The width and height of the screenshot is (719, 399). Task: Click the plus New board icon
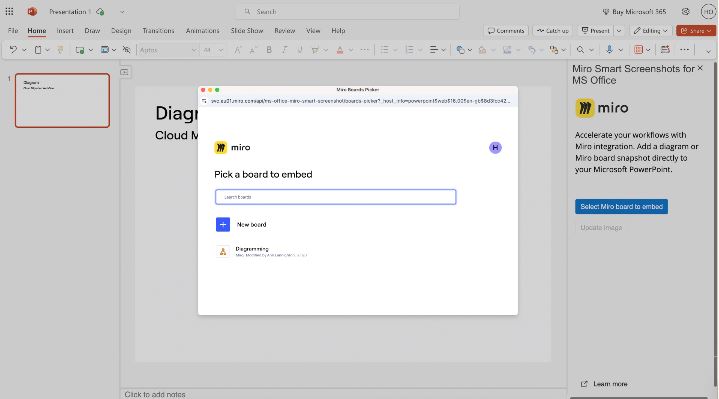223,224
